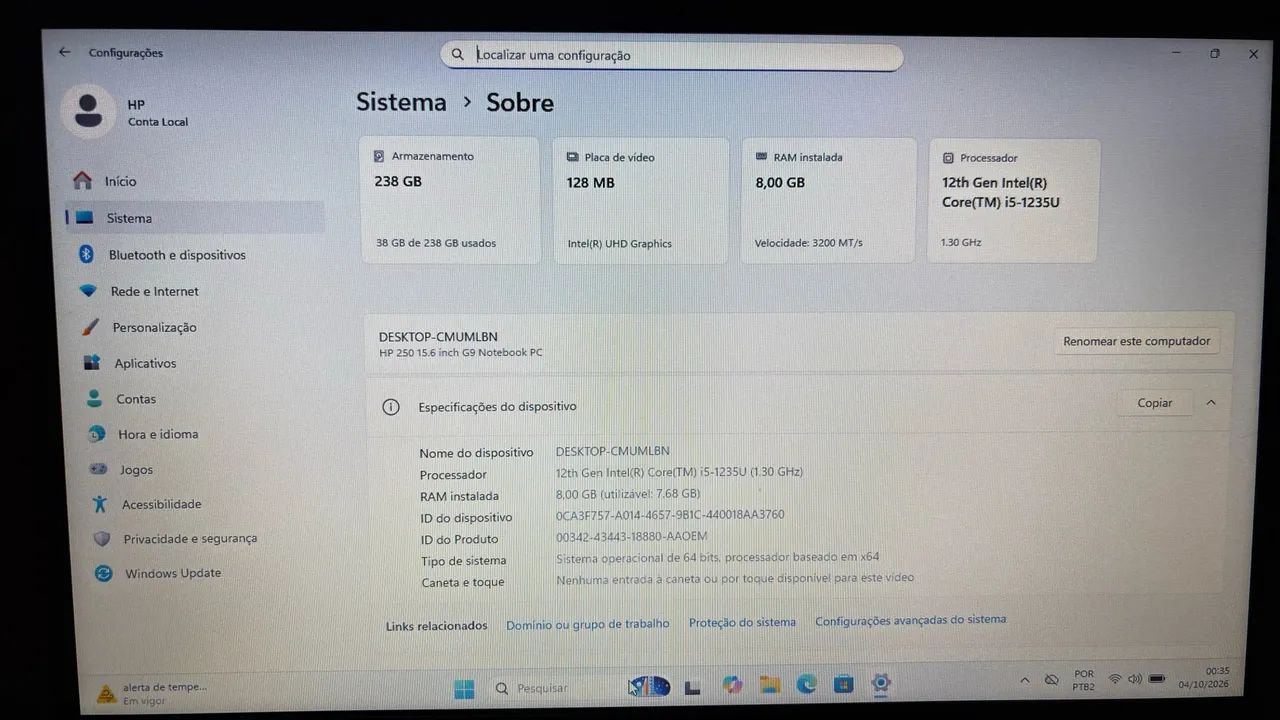
Task: Open the Armazenamento 238 GB card
Action: pyautogui.click(x=449, y=200)
